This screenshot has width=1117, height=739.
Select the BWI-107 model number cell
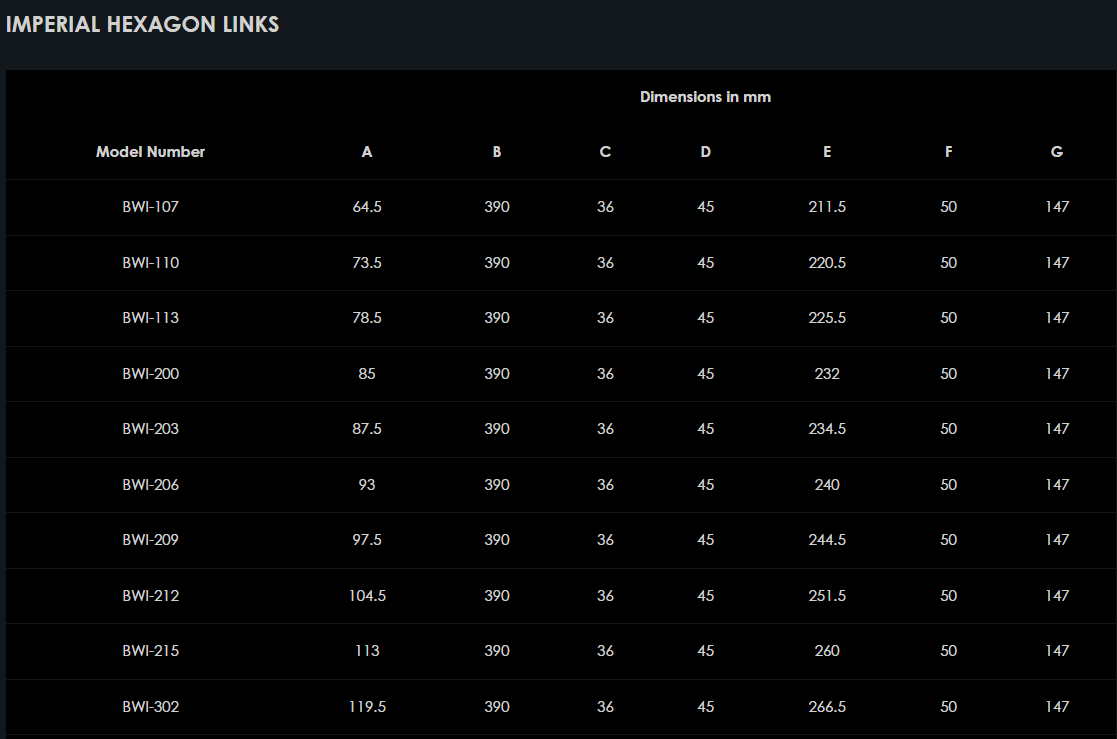tap(151, 207)
